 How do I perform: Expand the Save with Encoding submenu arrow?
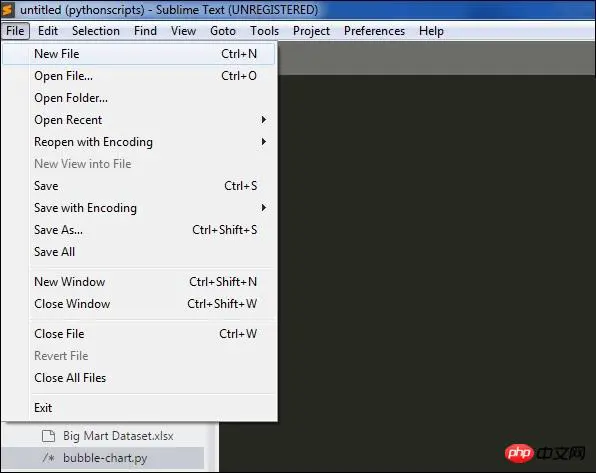point(263,208)
